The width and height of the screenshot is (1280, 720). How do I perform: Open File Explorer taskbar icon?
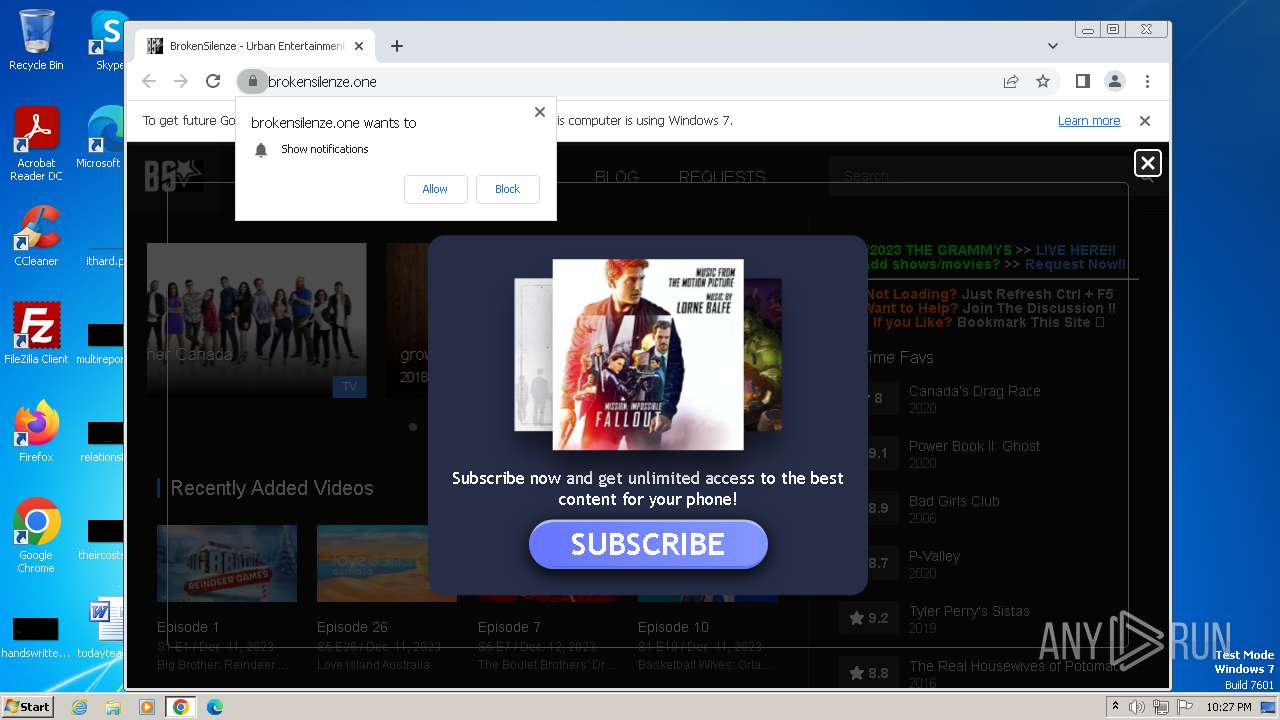tap(113, 707)
